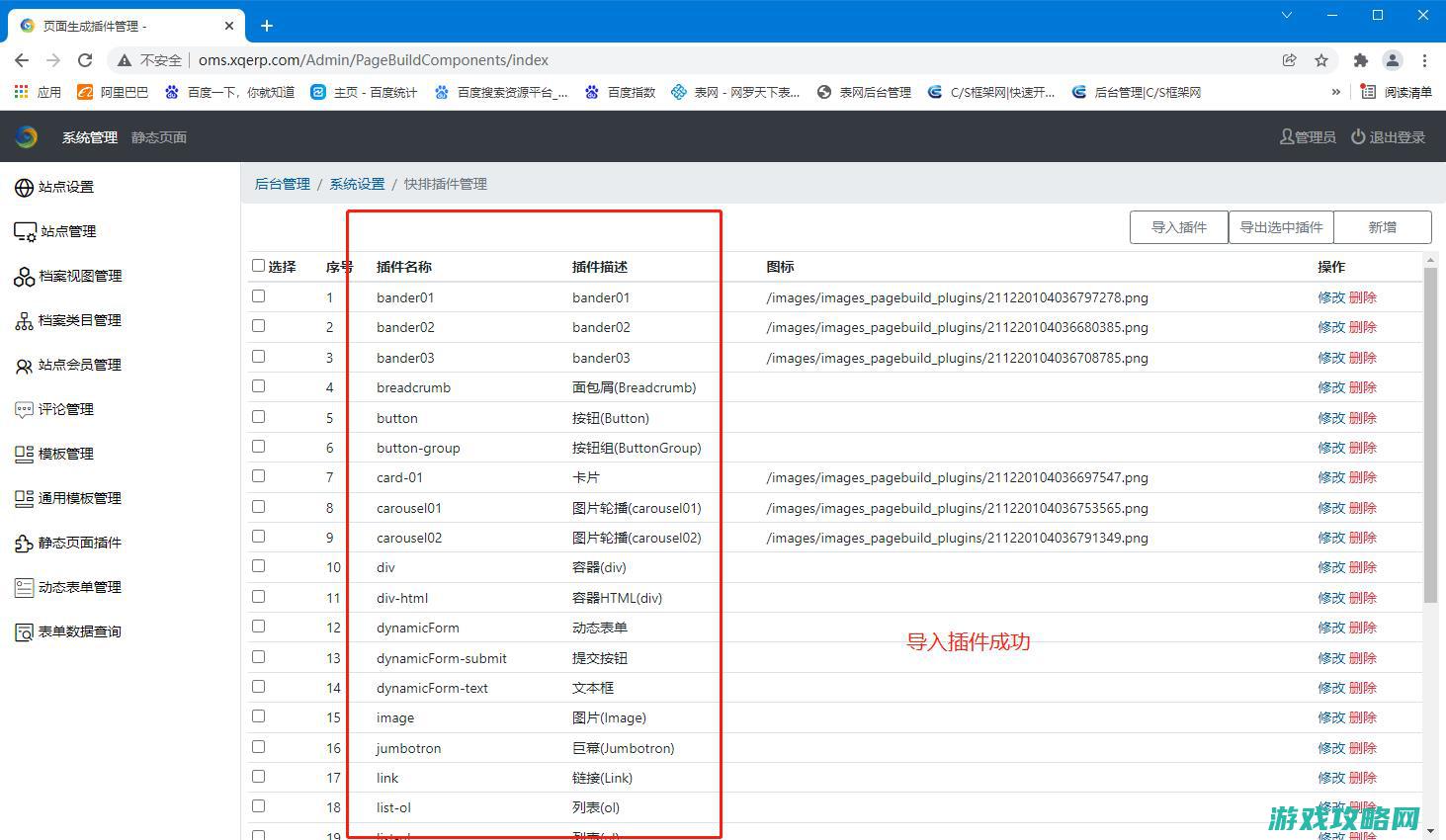Bookmark this page with star icon

pos(1321,60)
